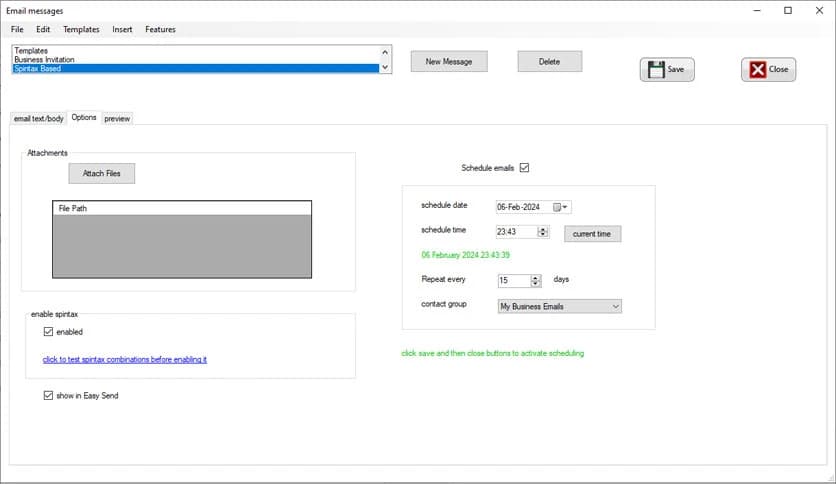Image resolution: width=836 pixels, height=484 pixels.
Task: Open the File menu
Action: coord(17,29)
